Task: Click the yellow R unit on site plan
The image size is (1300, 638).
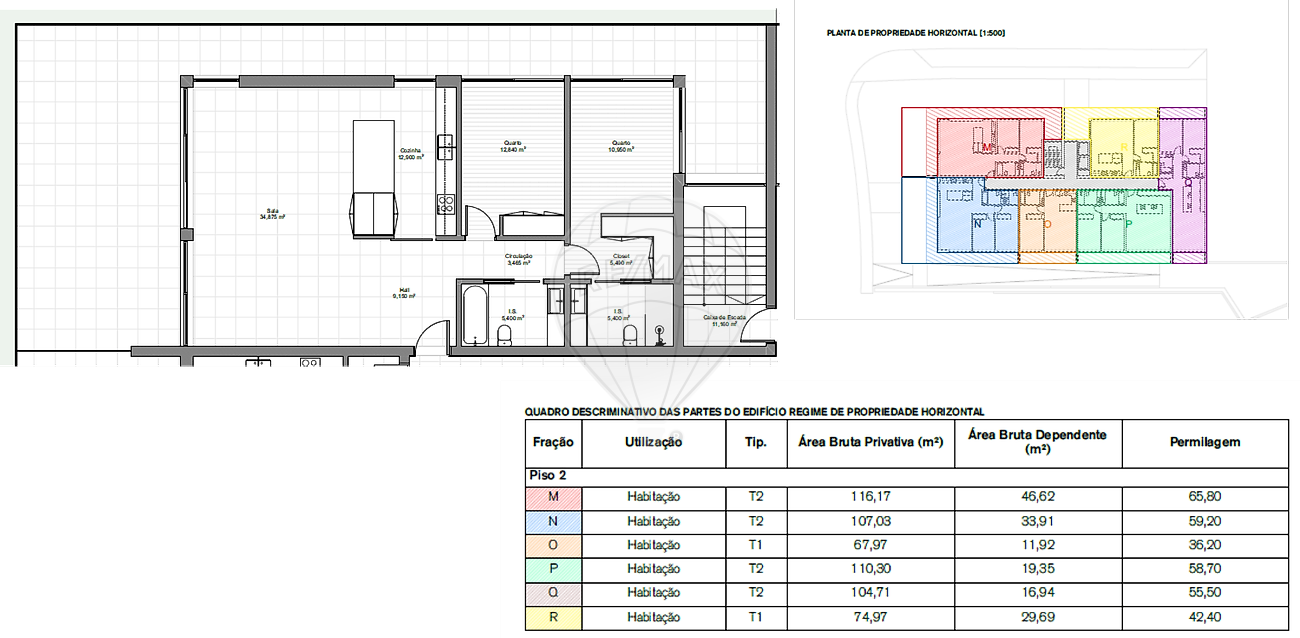Action: tap(1122, 145)
